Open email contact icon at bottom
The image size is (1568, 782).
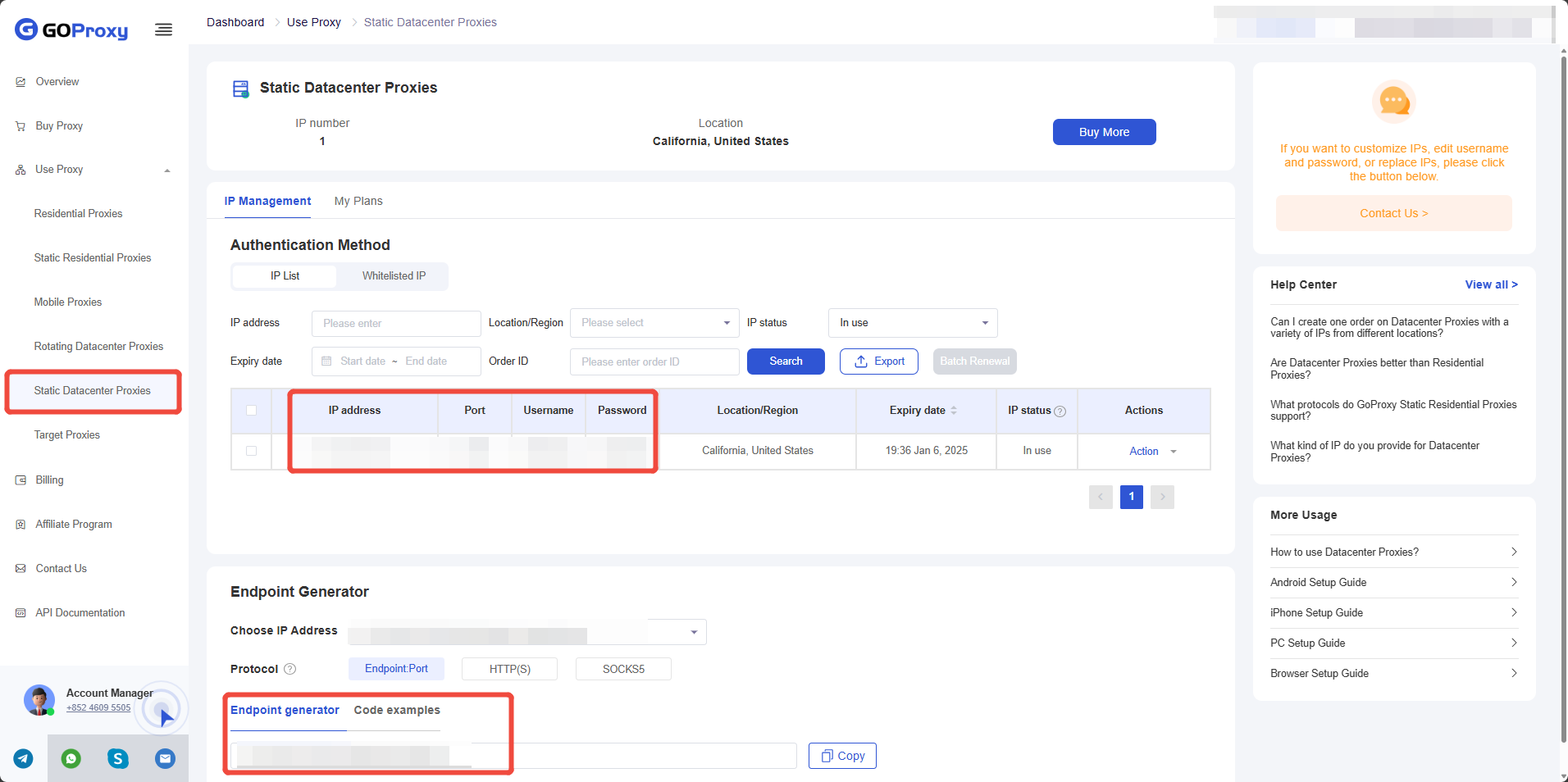point(165,758)
